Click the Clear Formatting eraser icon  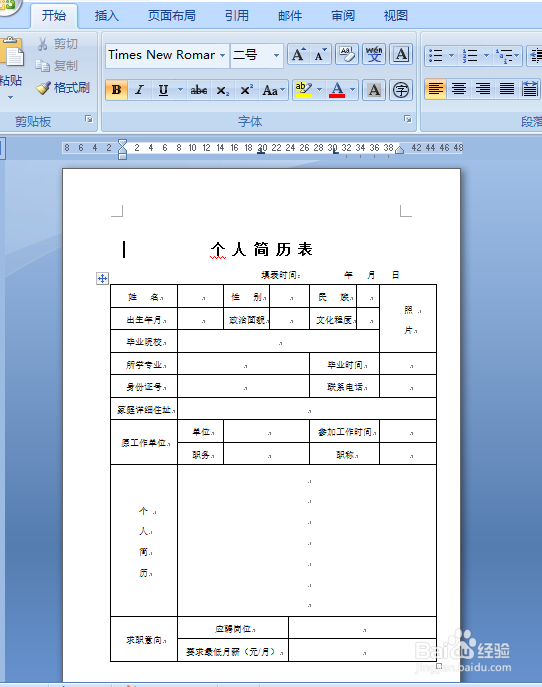(x=347, y=55)
